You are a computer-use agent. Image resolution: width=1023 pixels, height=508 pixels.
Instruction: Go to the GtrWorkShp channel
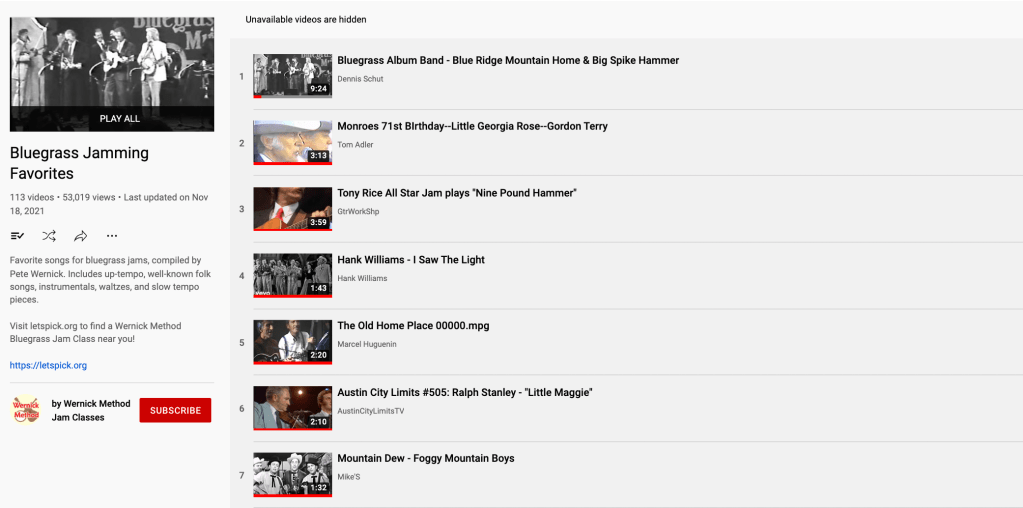[x=358, y=212]
